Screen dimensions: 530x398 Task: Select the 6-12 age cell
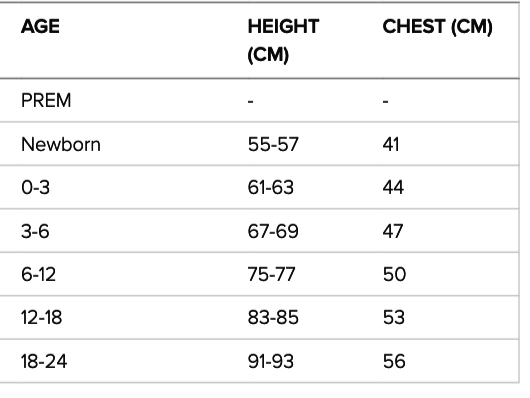click(x=39, y=274)
